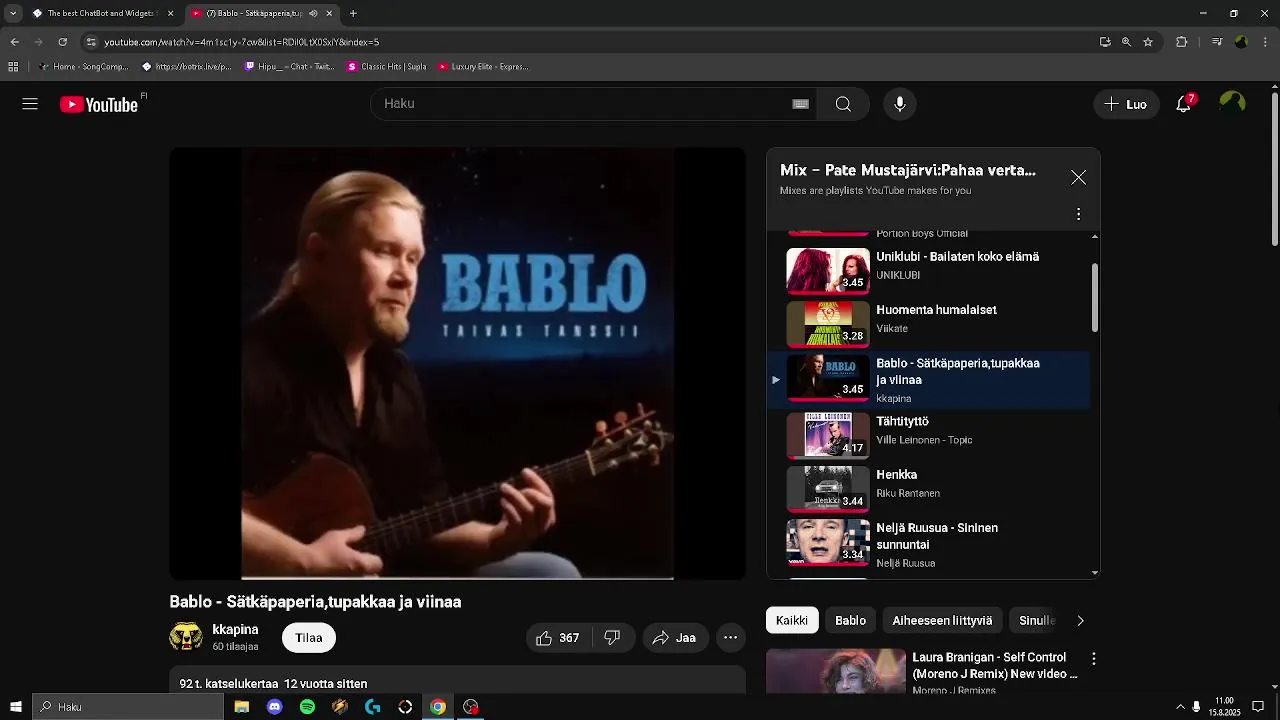Share the video via Jaa
The image size is (1280, 720).
click(x=675, y=638)
